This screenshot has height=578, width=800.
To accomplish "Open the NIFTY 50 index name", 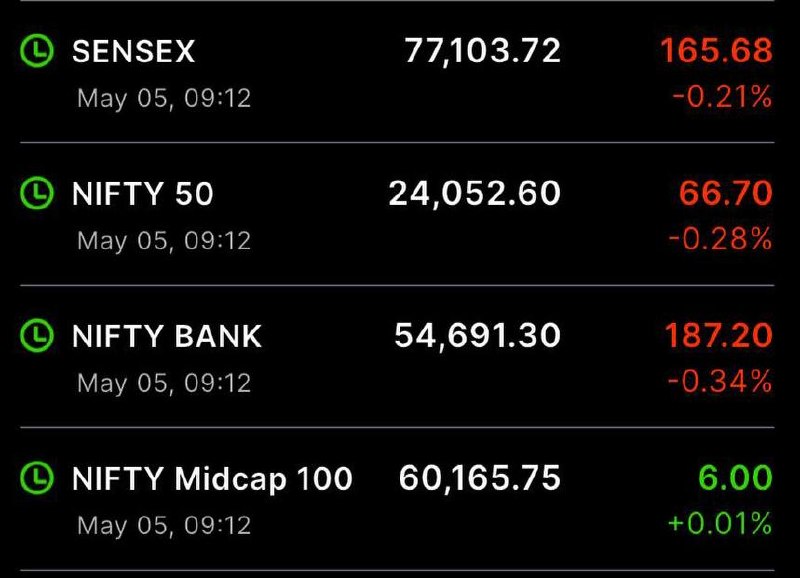I will (x=143, y=194).
